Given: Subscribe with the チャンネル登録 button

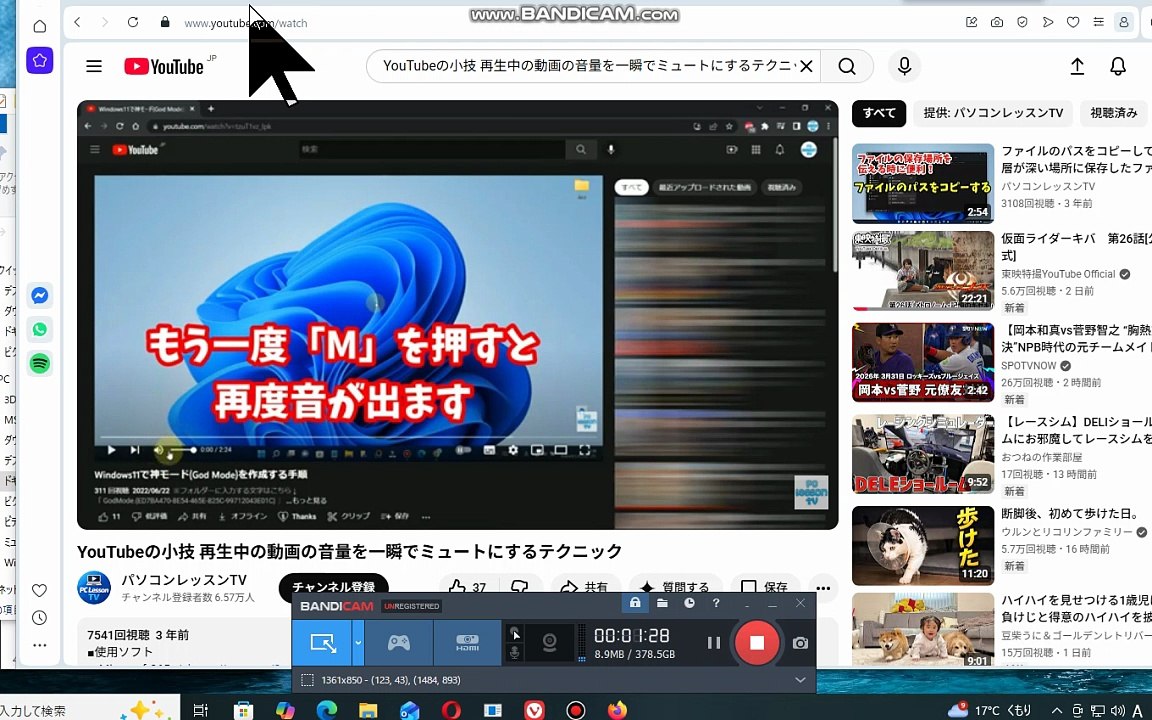Looking at the screenshot, I should pos(334,587).
